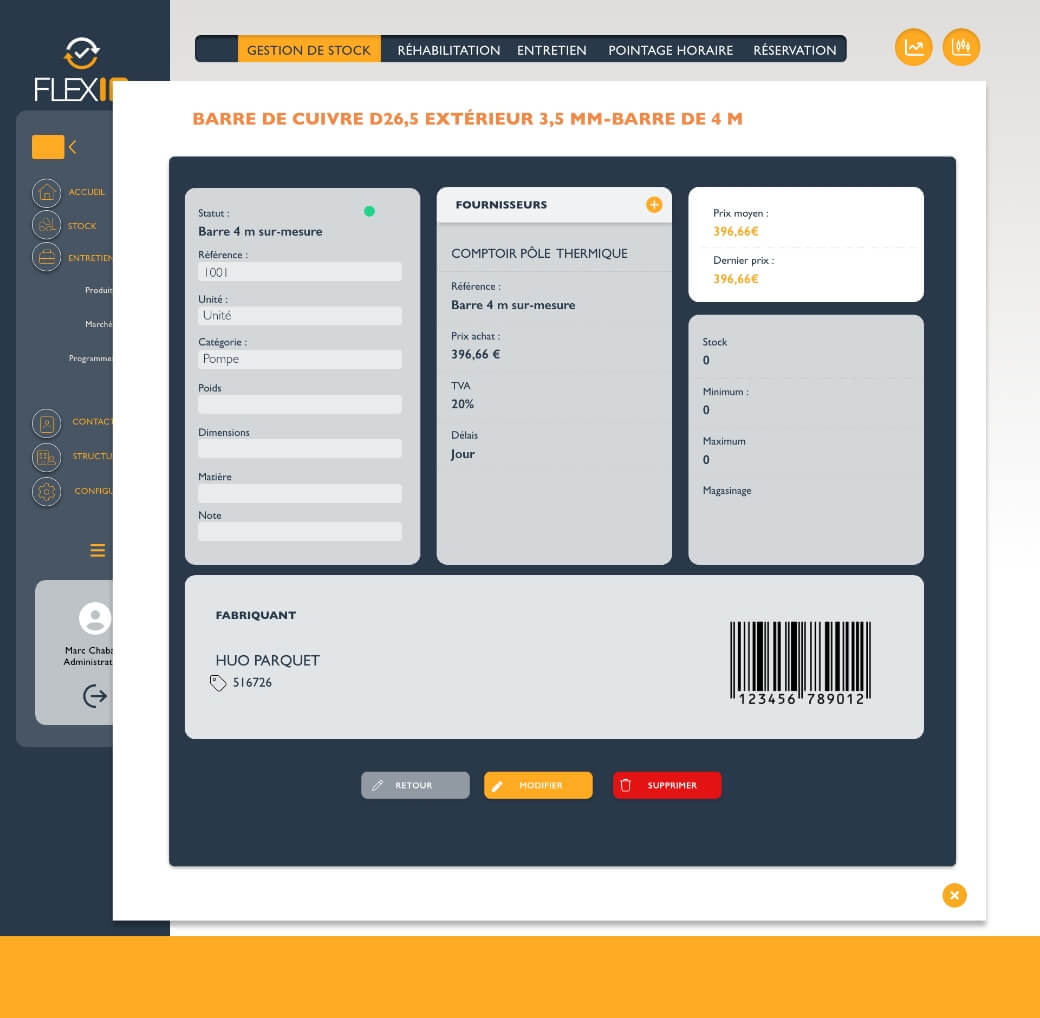This screenshot has width=1040, height=1018.
Task: Toggle the green status indicator
Action: tap(369, 211)
